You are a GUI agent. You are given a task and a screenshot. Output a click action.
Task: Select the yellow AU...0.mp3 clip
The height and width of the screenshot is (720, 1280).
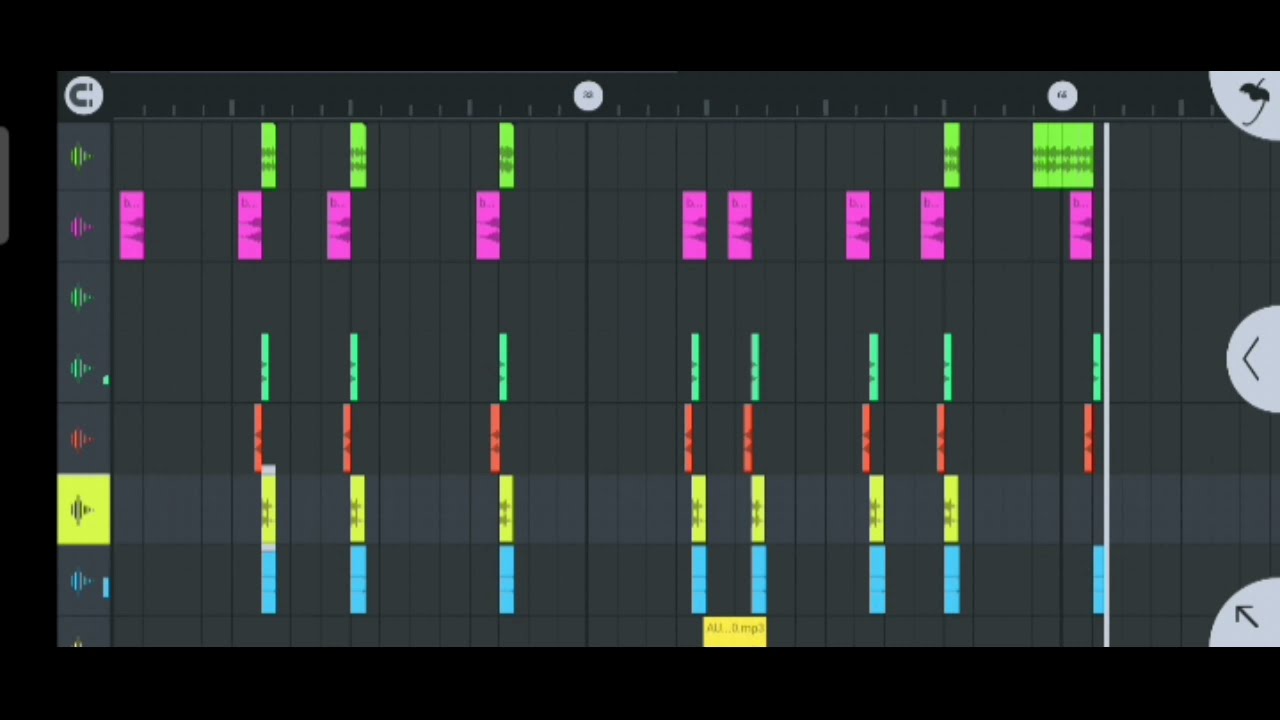(735, 632)
